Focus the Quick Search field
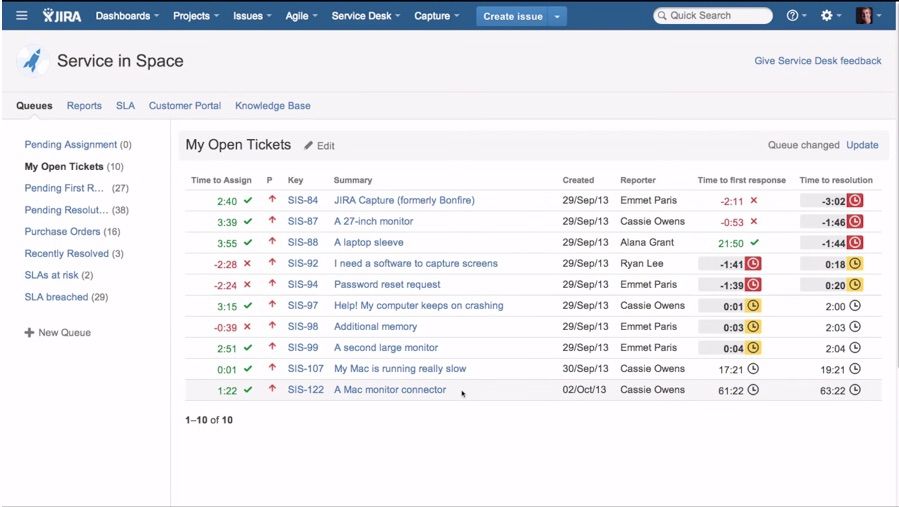This screenshot has width=899, height=507. coord(713,15)
